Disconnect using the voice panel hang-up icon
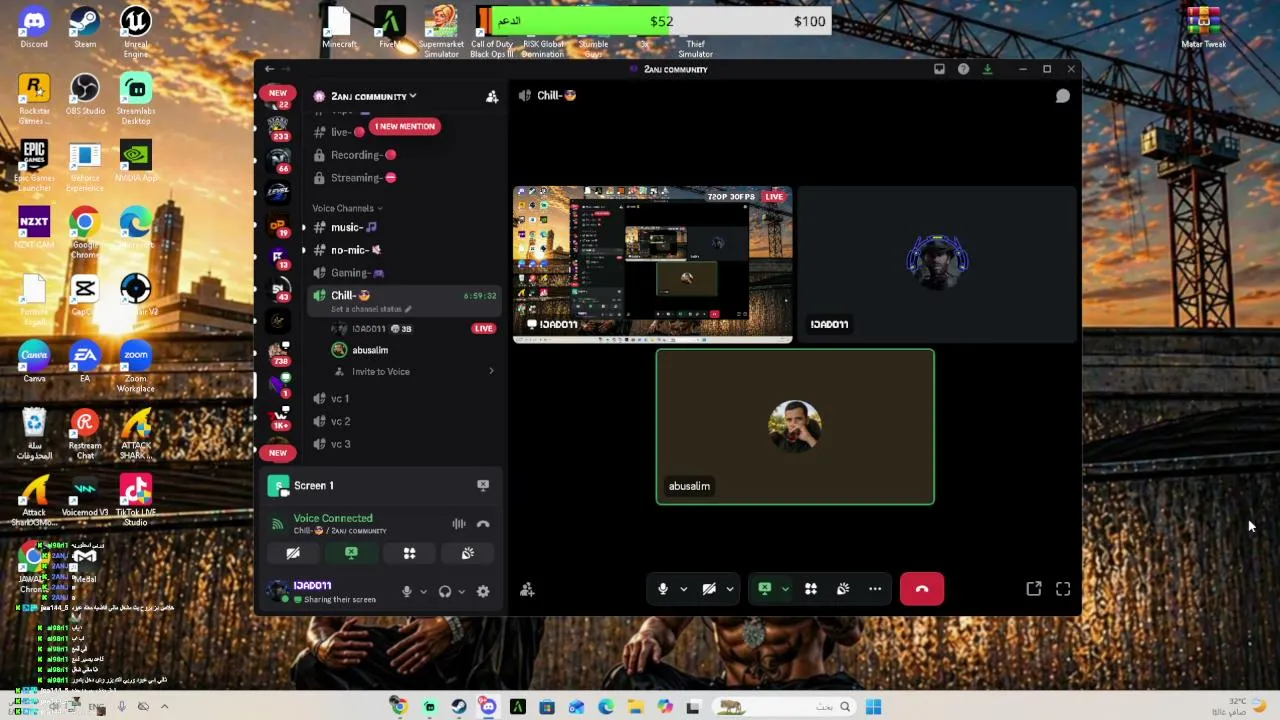Image resolution: width=1280 pixels, height=720 pixels. 483,524
